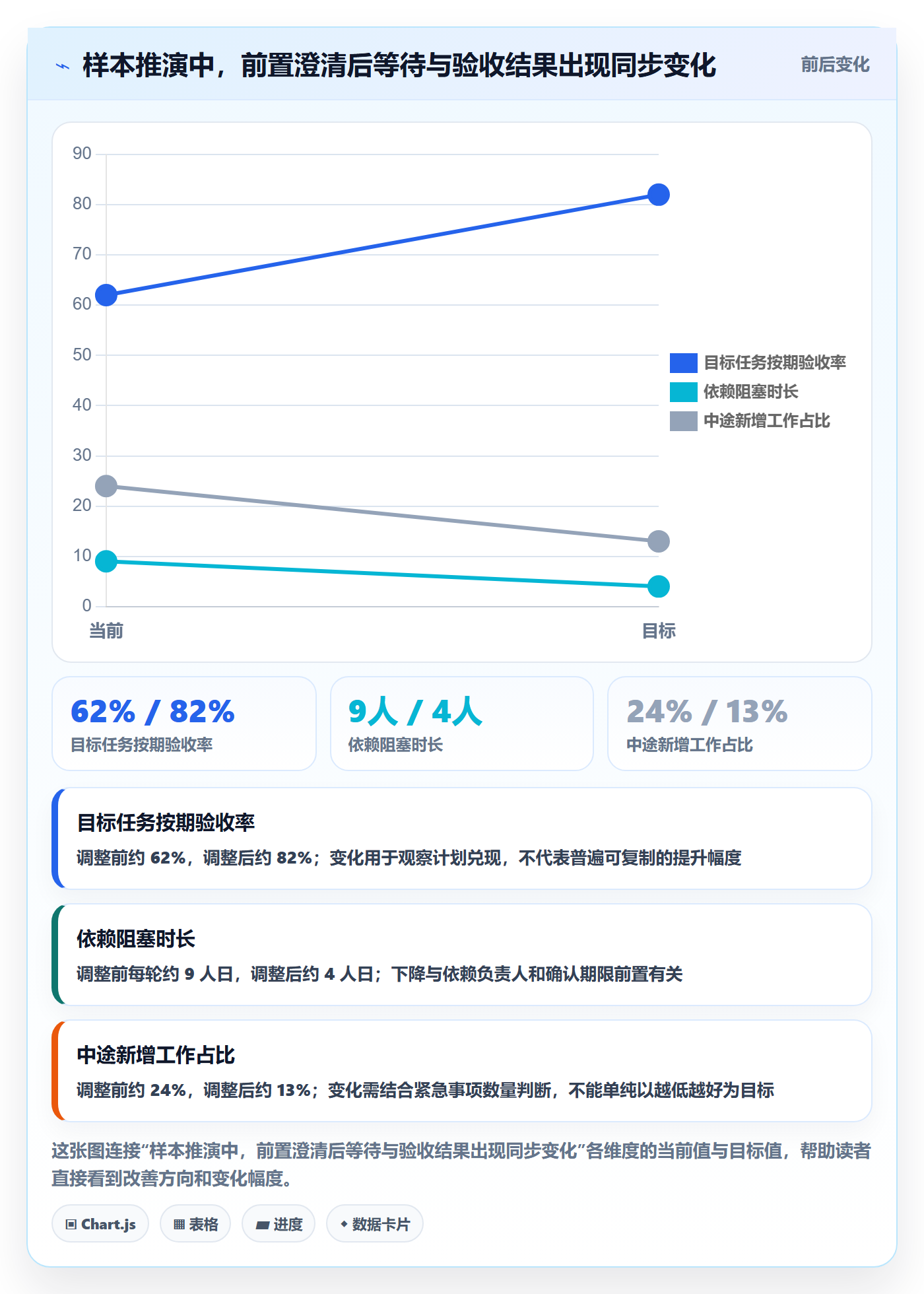Click the 62% / 82% stat card value
This screenshot has height=1294, width=924.
[153, 712]
